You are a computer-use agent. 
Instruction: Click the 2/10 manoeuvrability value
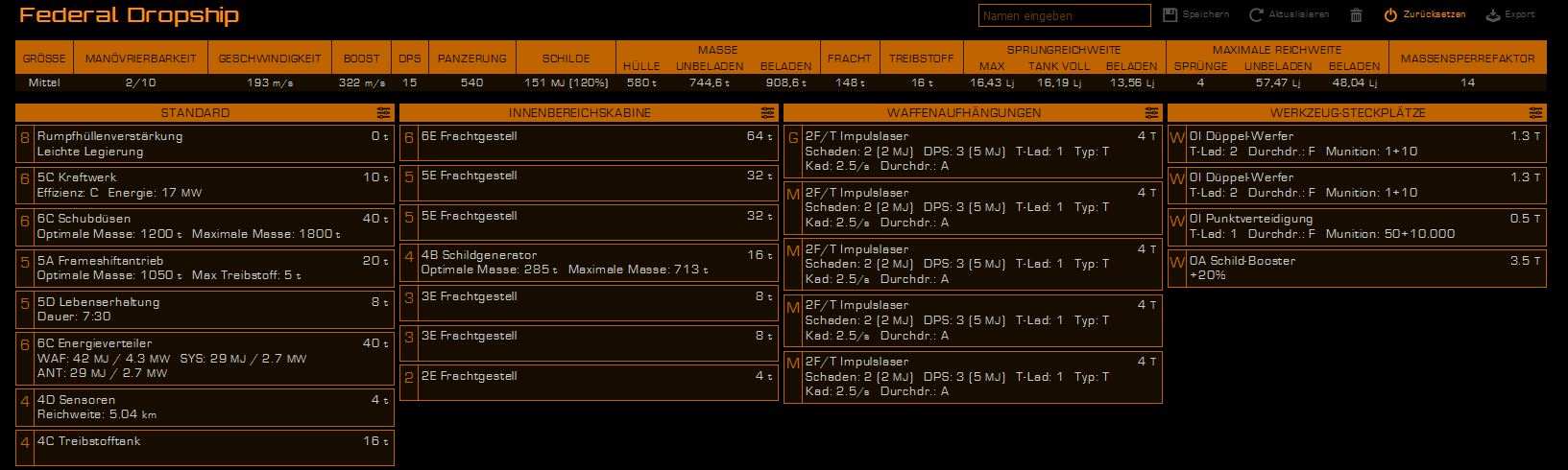[140, 83]
